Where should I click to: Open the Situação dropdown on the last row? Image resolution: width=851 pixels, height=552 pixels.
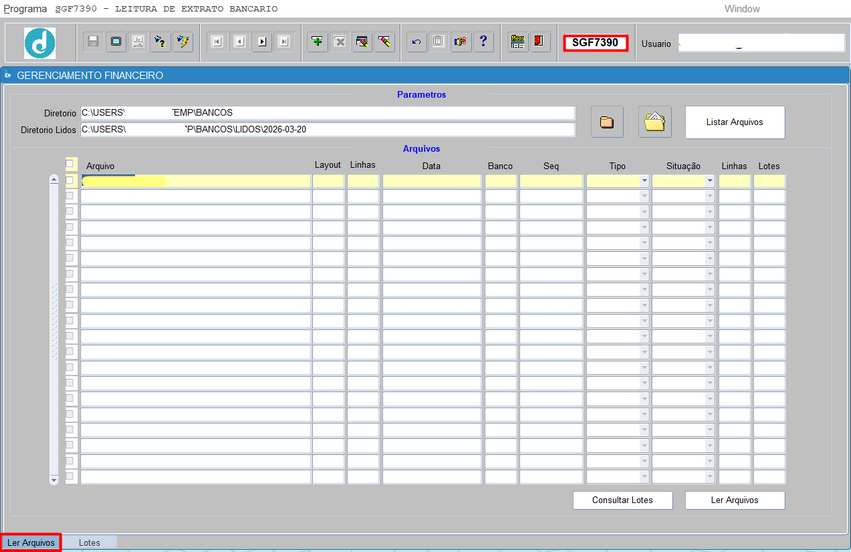point(710,477)
